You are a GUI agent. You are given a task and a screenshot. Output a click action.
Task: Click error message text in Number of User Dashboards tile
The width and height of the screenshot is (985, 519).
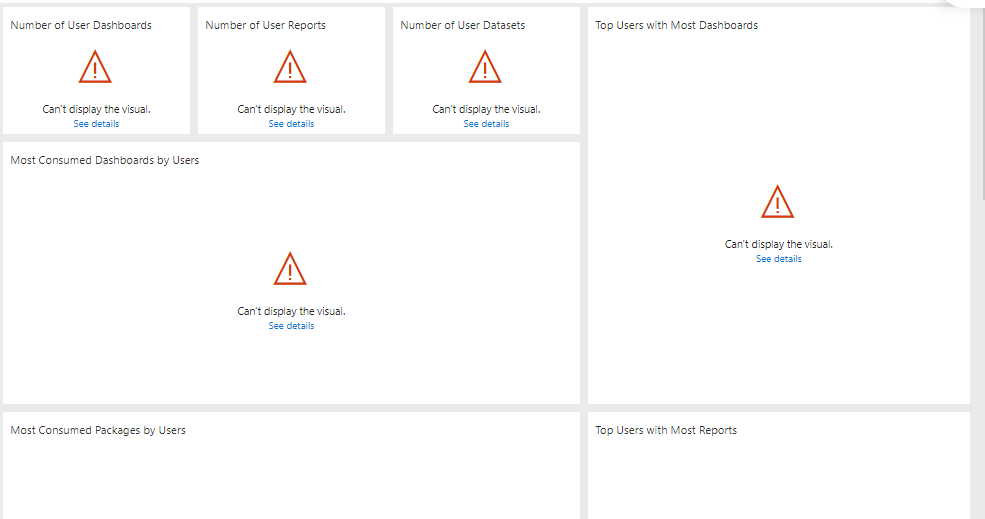(97, 109)
